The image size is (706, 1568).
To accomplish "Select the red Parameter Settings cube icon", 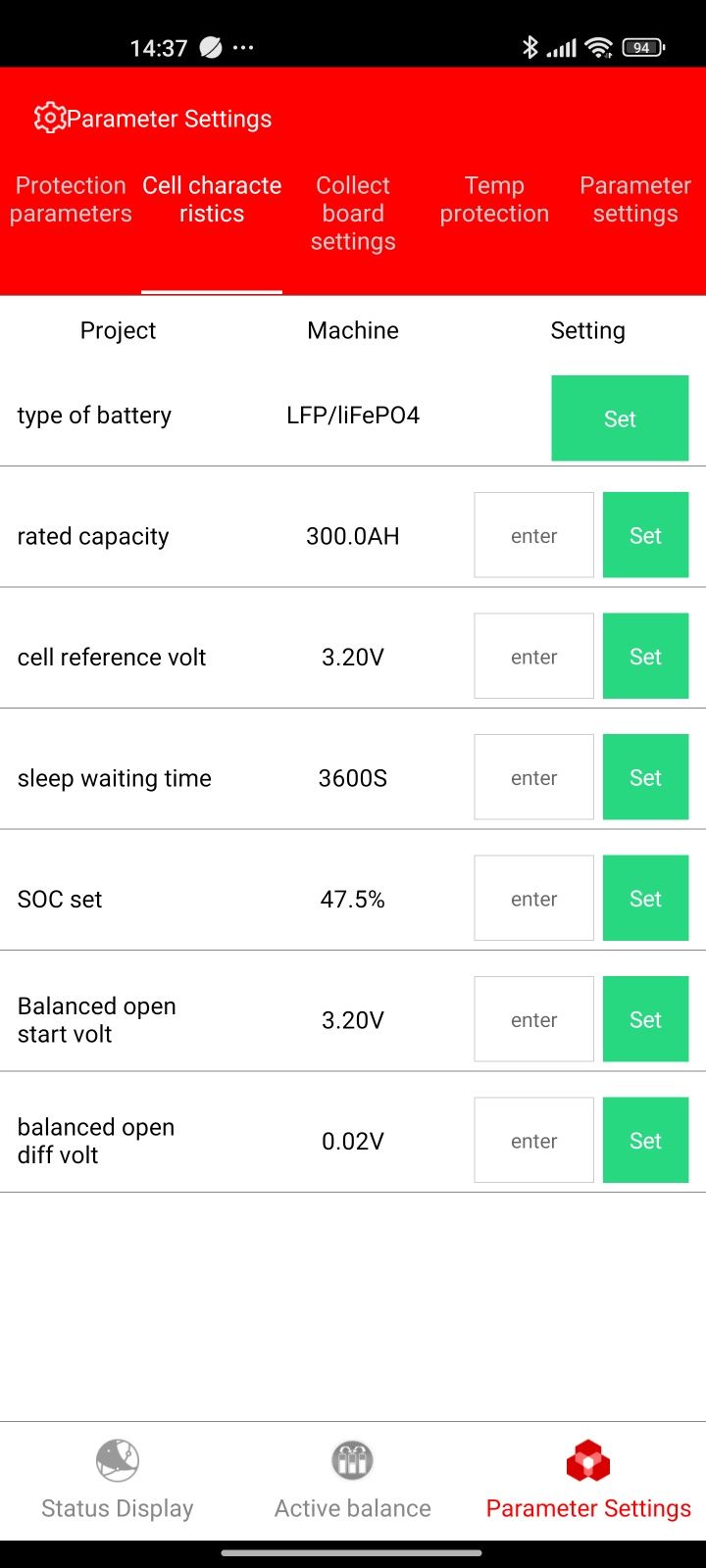I will pos(588,1460).
